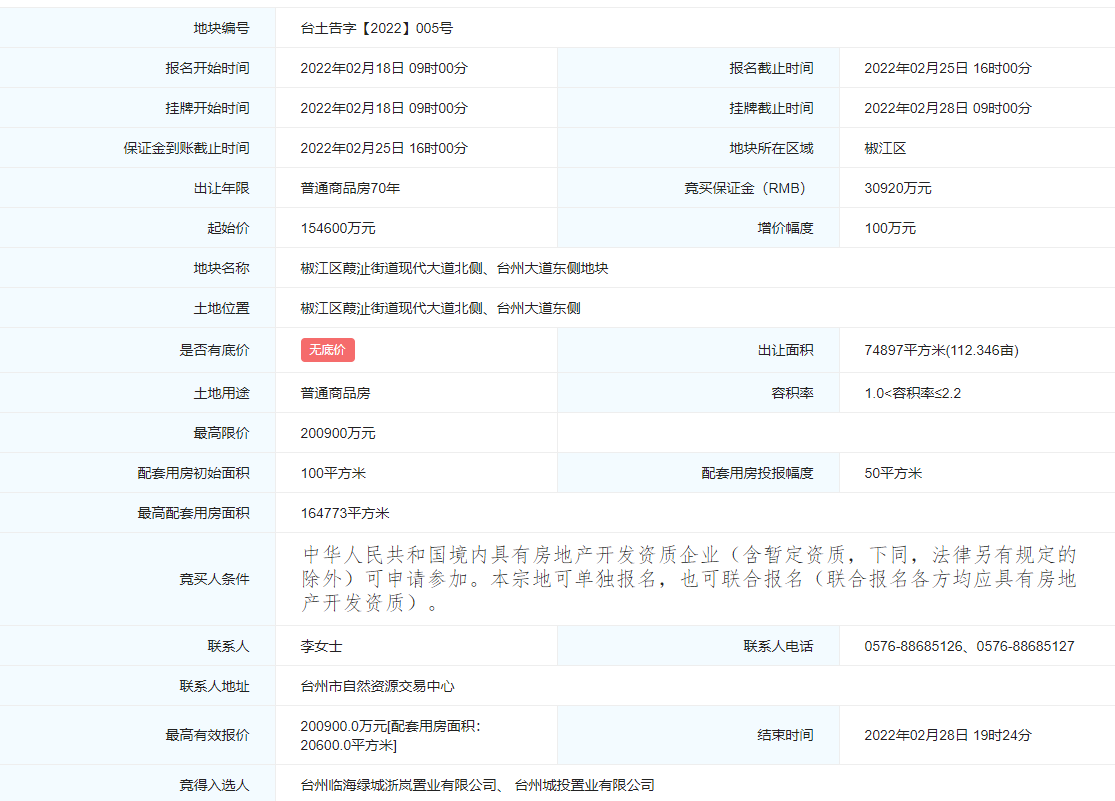Click winning bidders company names

(477, 785)
